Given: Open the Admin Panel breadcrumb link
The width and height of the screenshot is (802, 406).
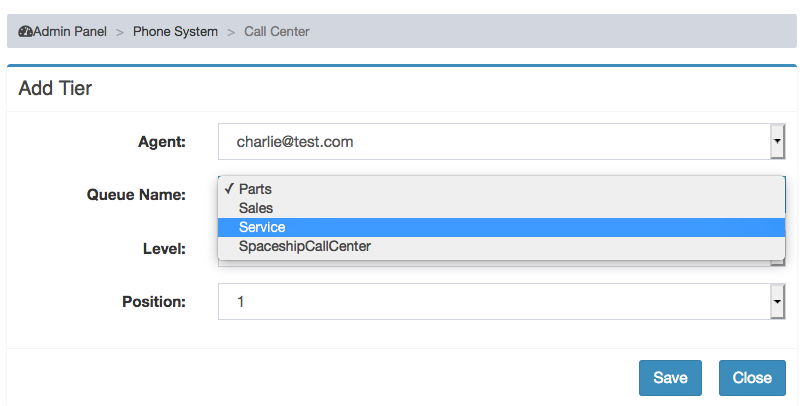Looking at the screenshot, I should [70, 32].
